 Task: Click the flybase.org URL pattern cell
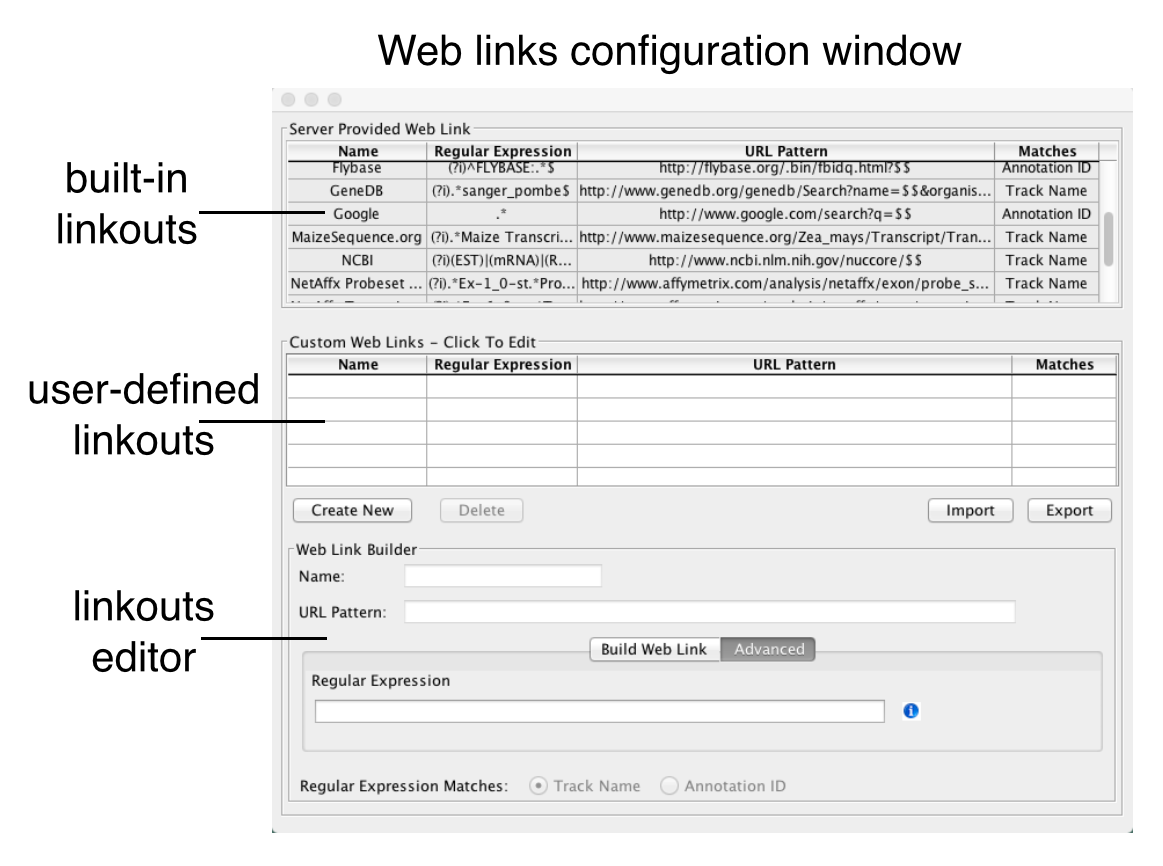[x=785, y=170]
